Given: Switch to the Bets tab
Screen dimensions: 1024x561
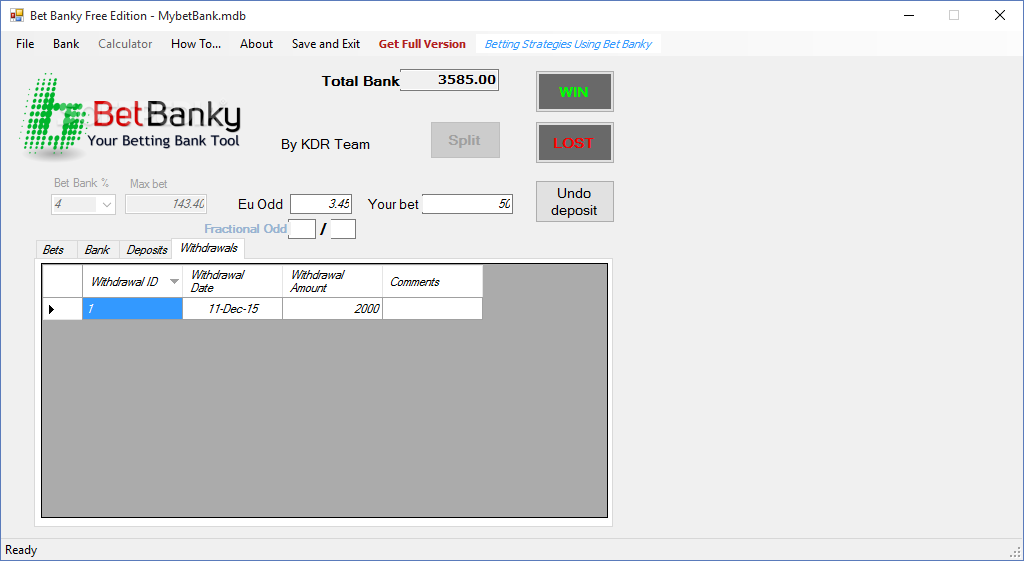Looking at the screenshot, I should coord(54,249).
